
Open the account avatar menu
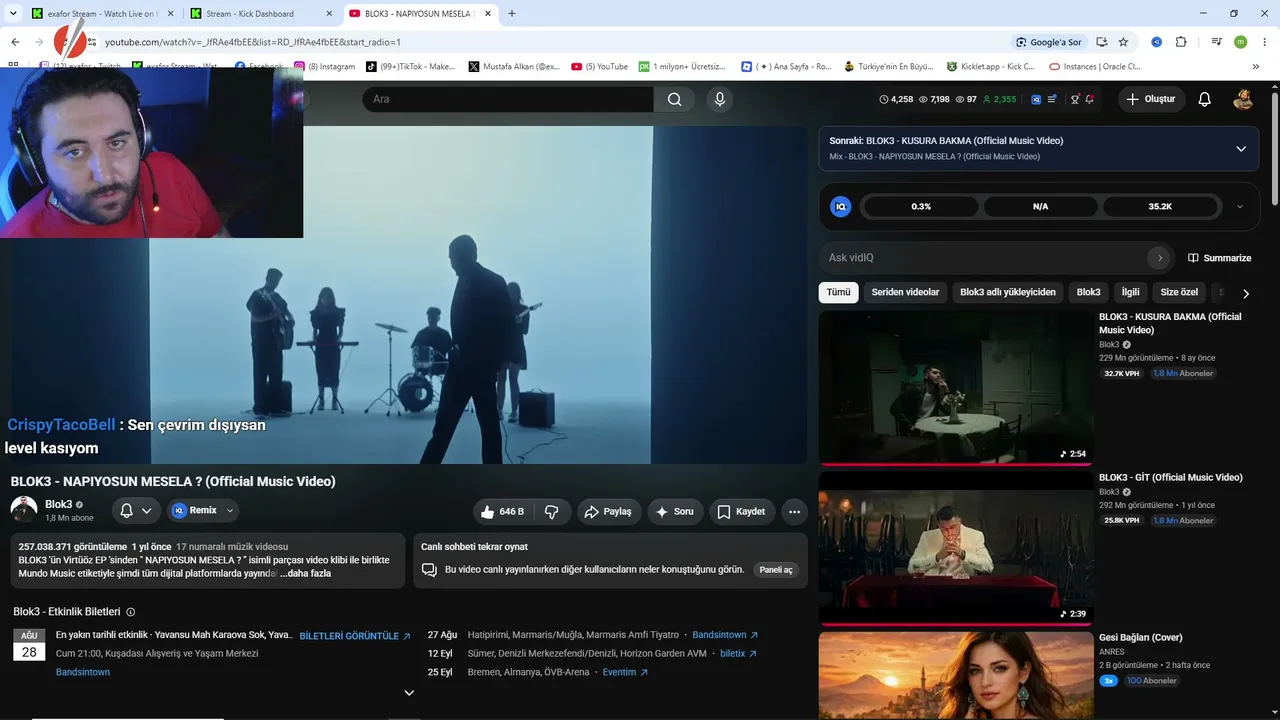click(x=1243, y=99)
